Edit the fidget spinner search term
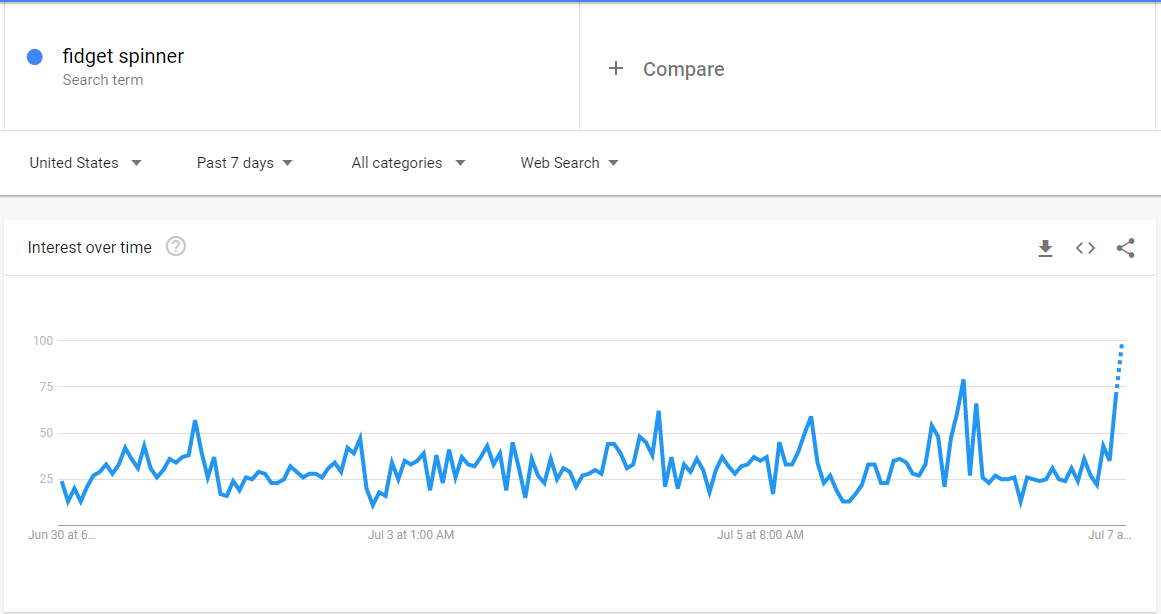The height and width of the screenshot is (614, 1161). pos(123,56)
